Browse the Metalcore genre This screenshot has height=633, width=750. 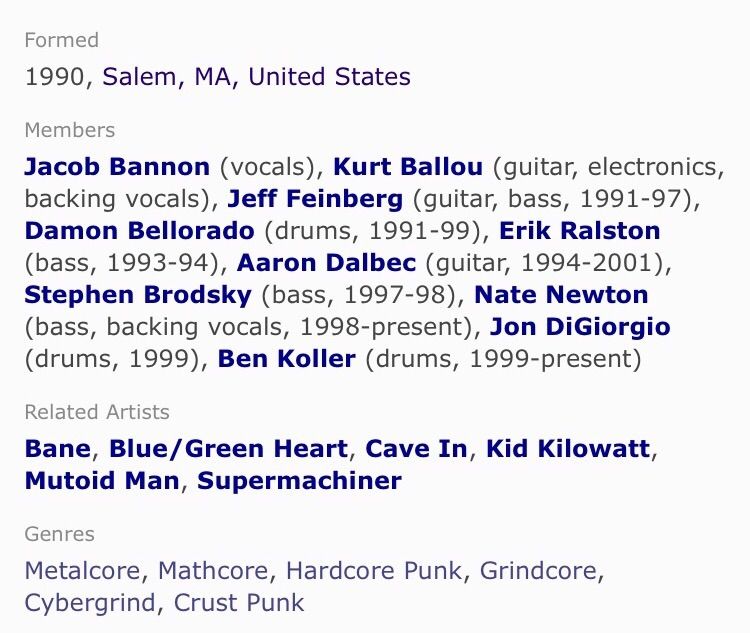[x=82, y=571]
